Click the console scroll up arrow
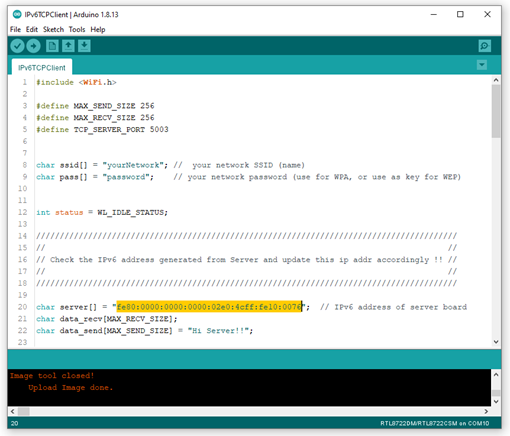 tap(496, 375)
